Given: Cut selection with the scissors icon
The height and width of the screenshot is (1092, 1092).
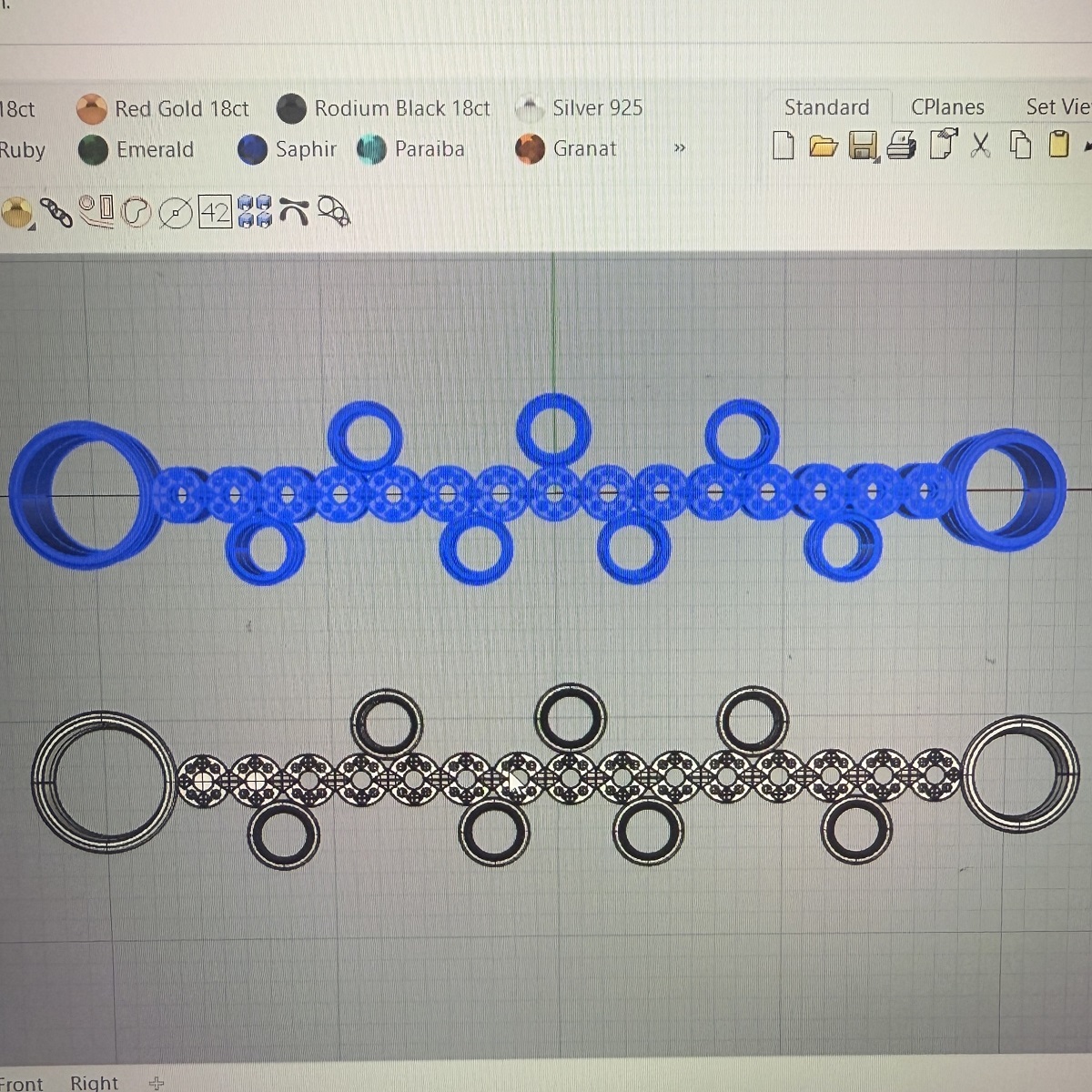Looking at the screenshot, I should (980, 146).
